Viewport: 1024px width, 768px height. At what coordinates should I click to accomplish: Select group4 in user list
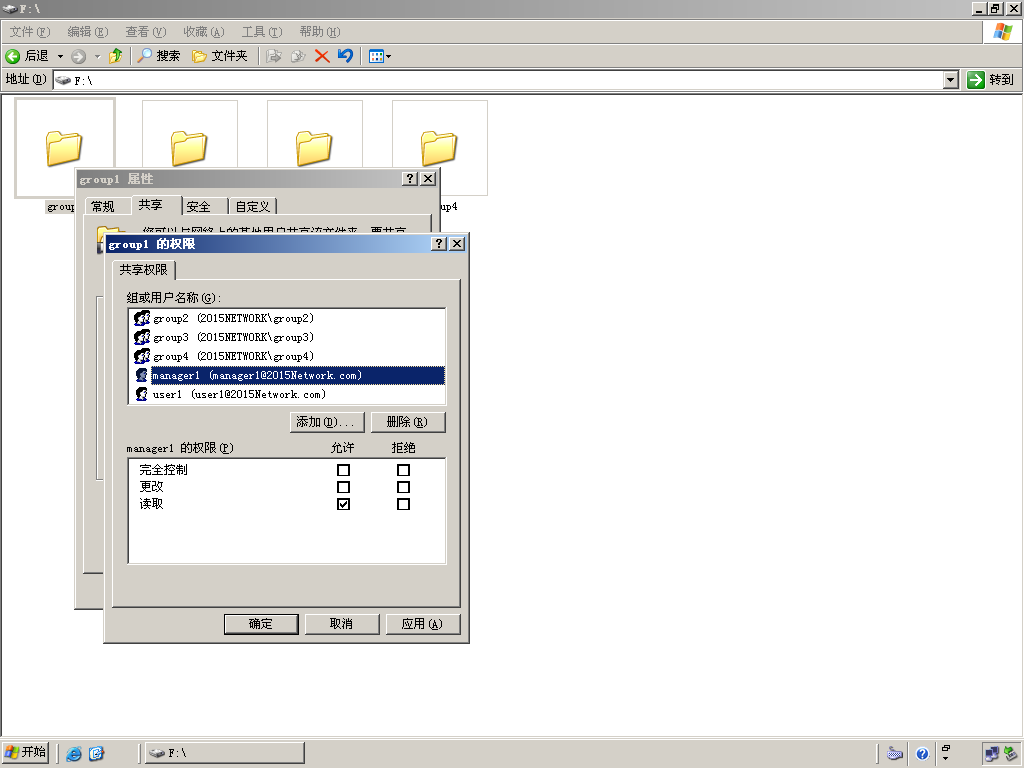point(287,356)
